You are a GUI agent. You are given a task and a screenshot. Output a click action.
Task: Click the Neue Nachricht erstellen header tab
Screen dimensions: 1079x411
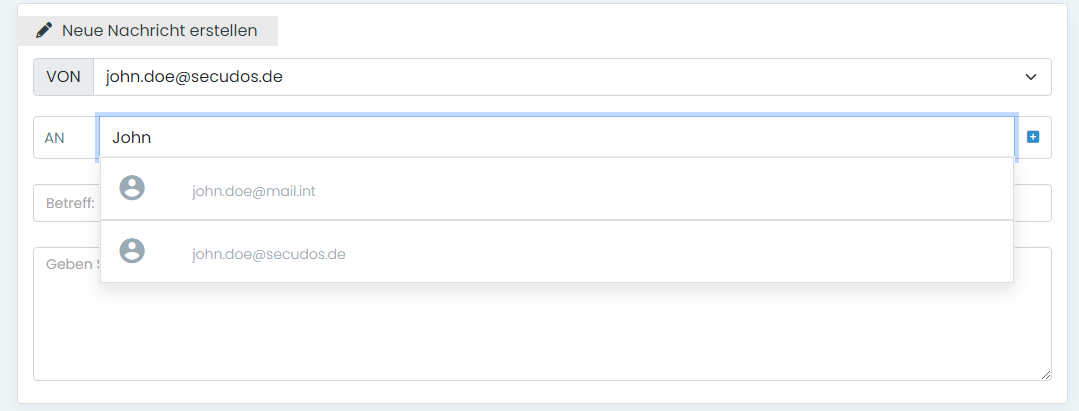[147, 31]
